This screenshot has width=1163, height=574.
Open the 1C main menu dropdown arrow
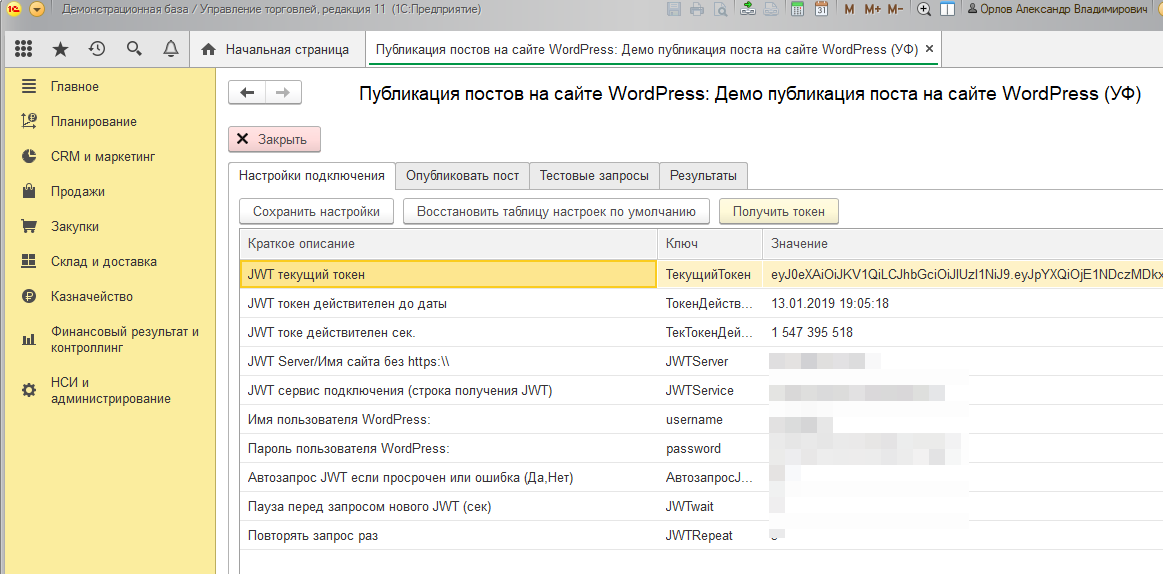pos(37,10)
